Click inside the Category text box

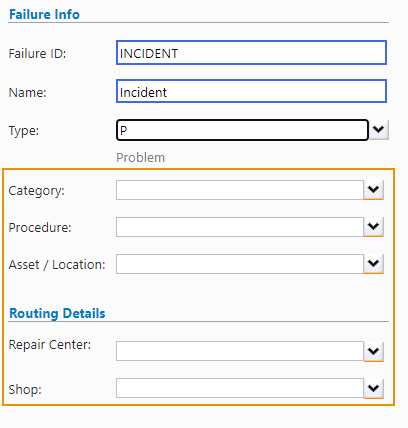(x=240, y=190)
